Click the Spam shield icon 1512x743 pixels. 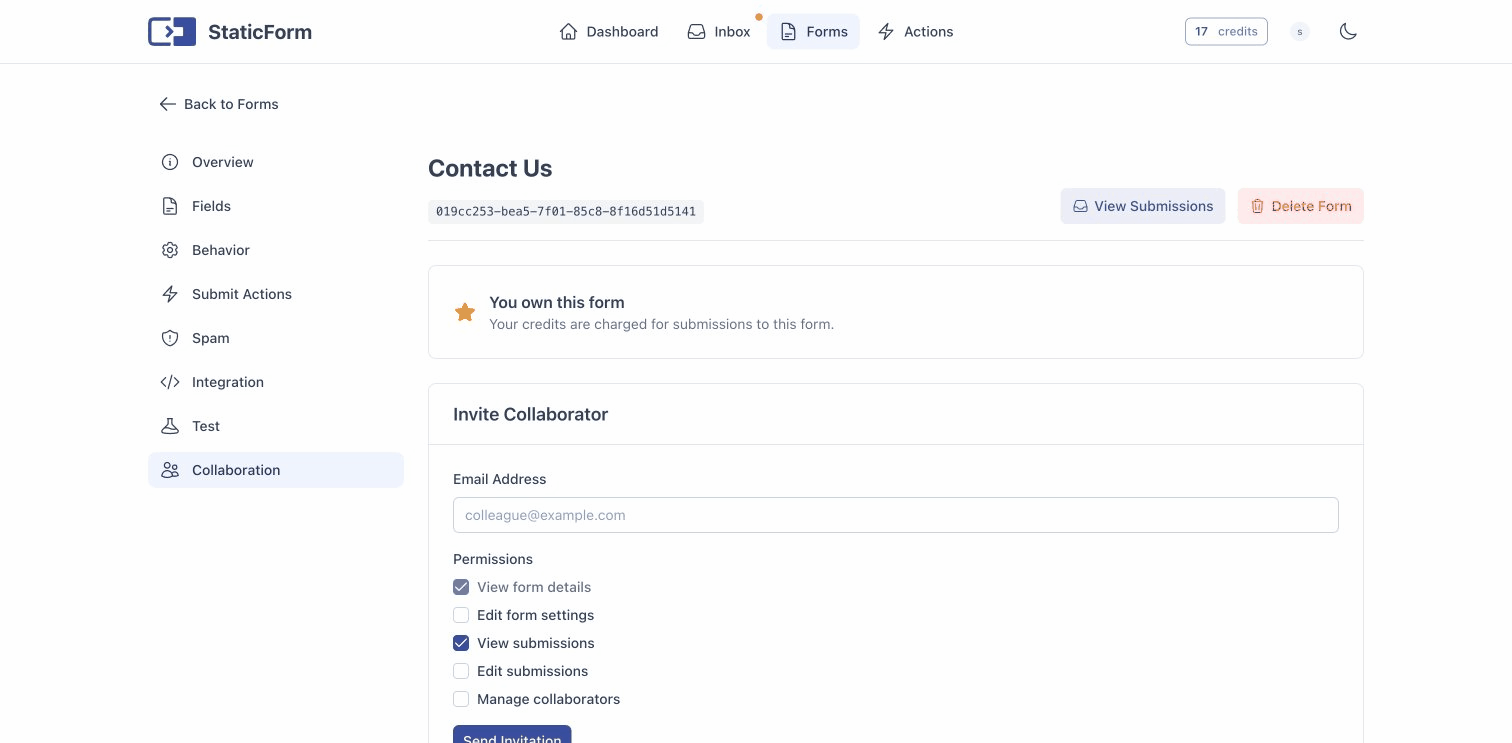pos(170,338)
